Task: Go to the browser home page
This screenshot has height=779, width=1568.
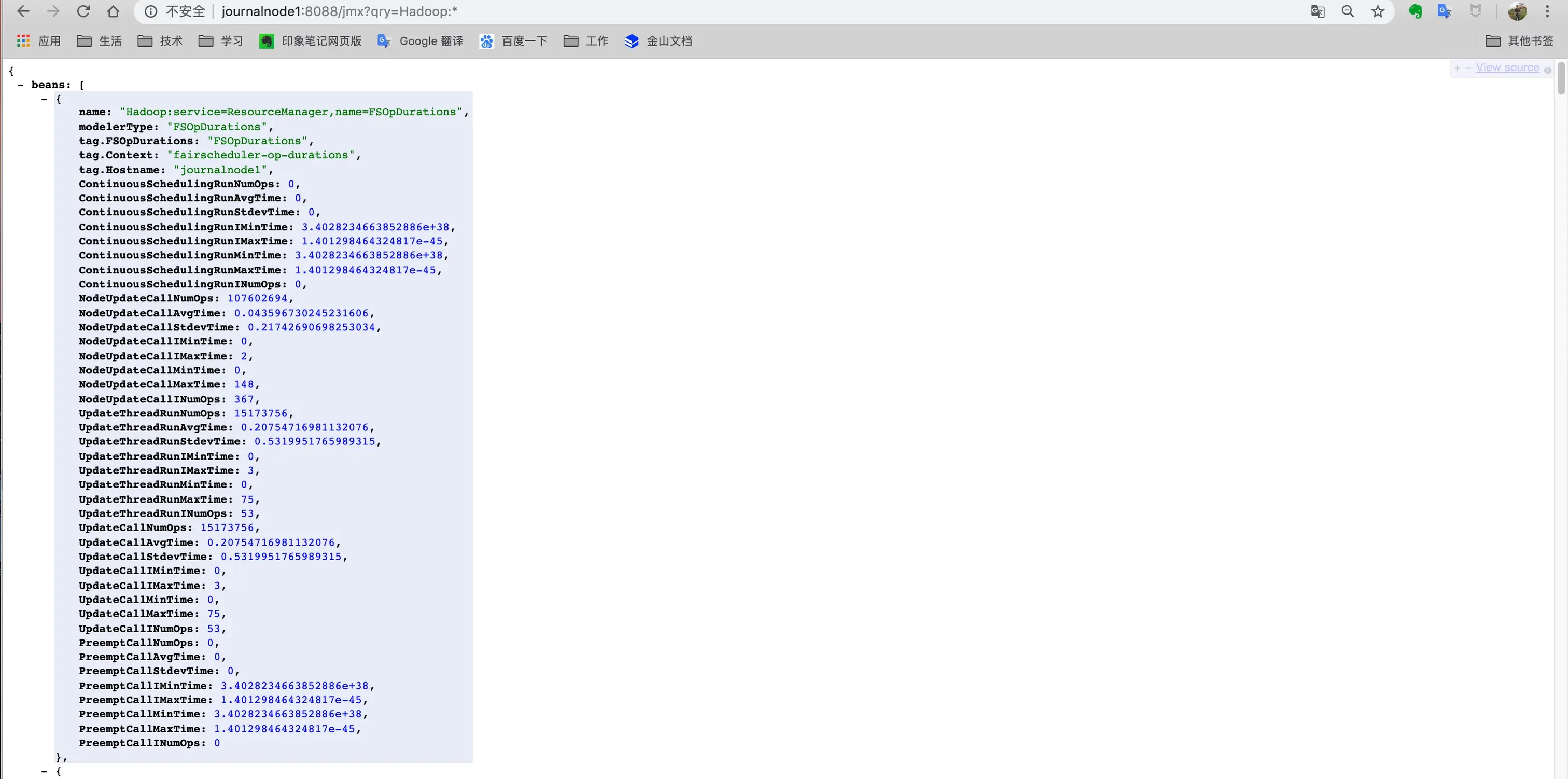Action: click(x=113, y=11)
